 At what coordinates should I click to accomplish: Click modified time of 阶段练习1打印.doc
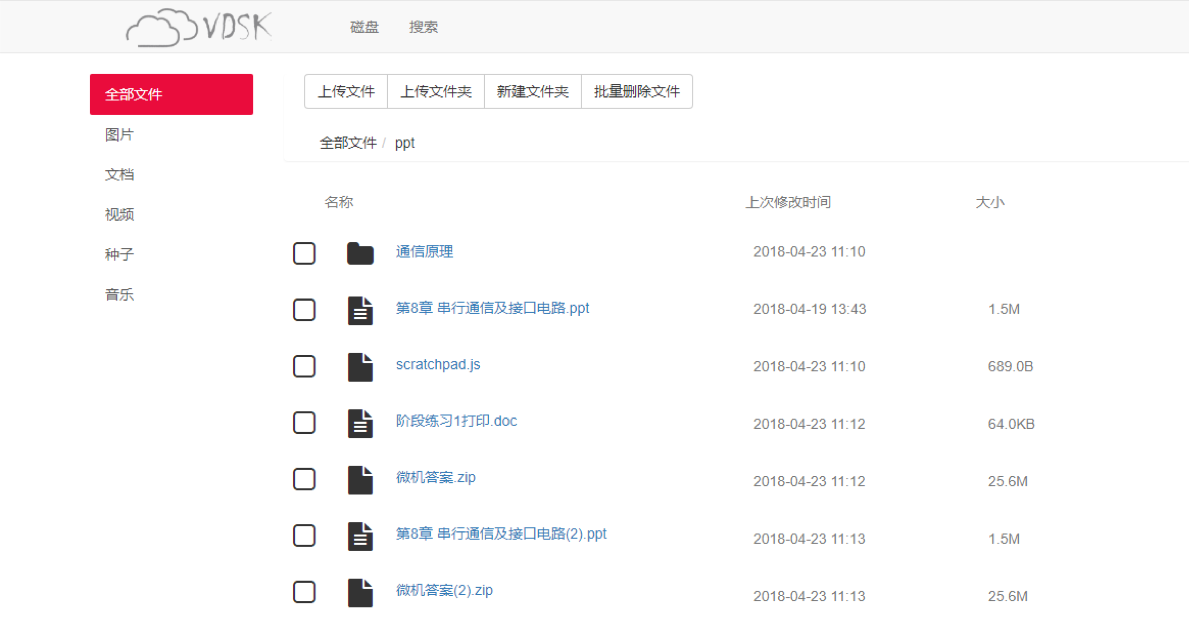(x=809, y=424)
